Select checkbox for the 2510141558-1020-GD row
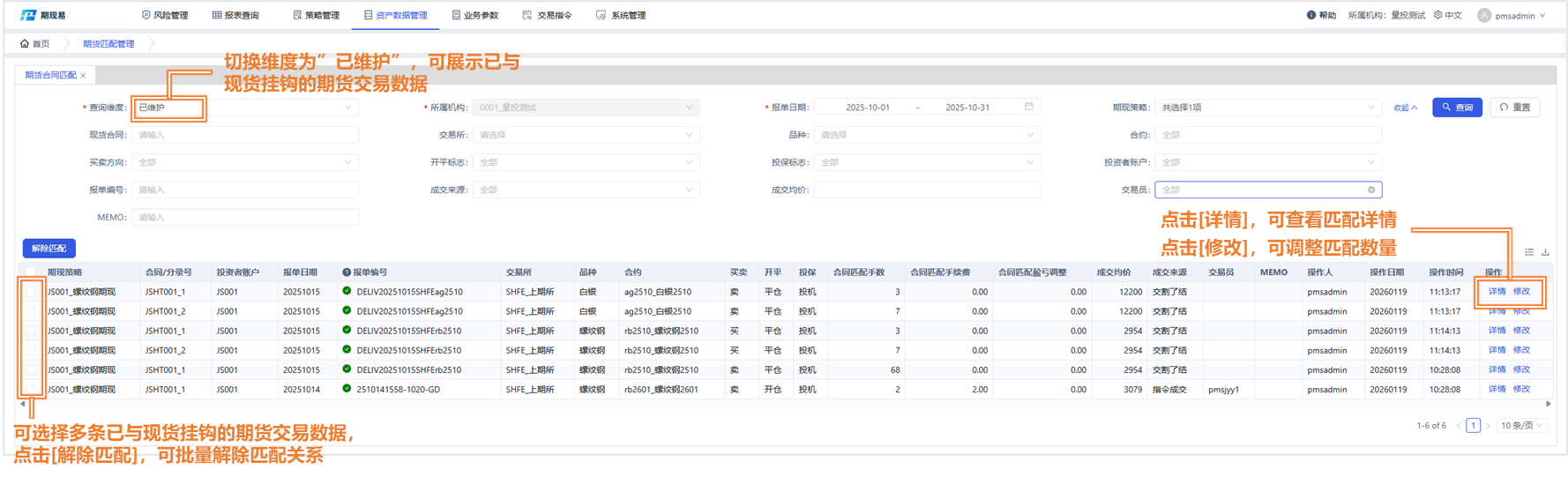The width and height of the screenshot is (1568, 477). click(x=31, y=389)
